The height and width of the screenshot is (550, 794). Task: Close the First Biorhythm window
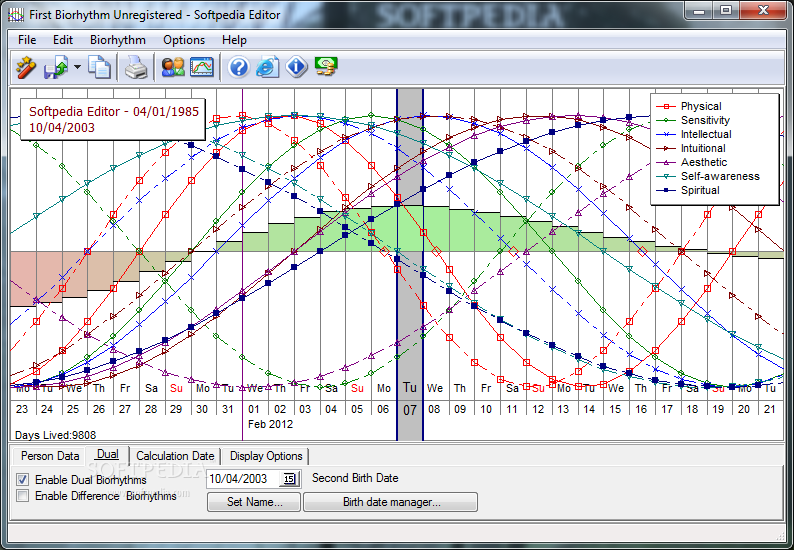(x=763, y=10)
